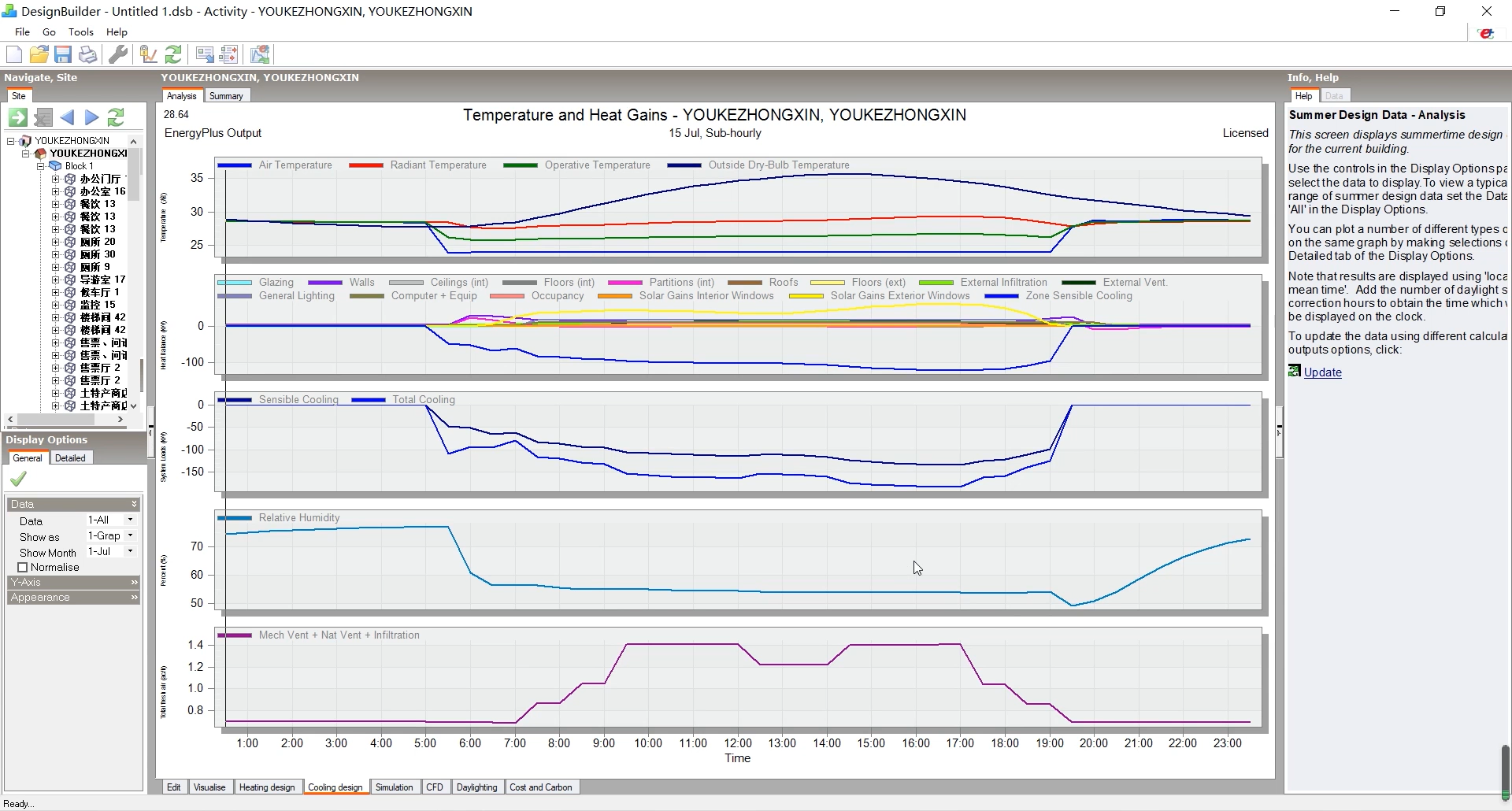Switch to the Detailed display options tab
The width and height of the screenshot is (1512, 811).
coord(70,458)
